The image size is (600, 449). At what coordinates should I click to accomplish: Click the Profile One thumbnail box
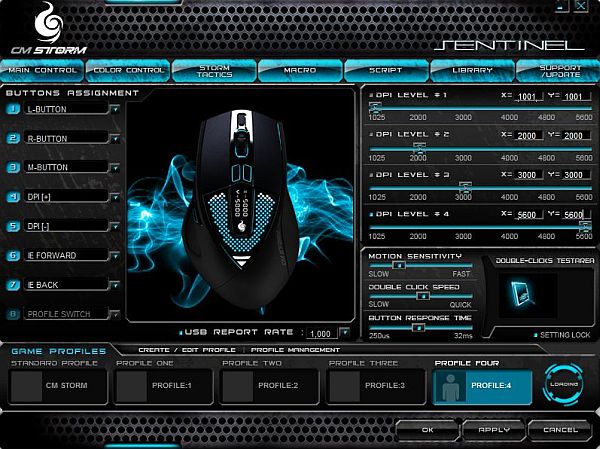click(131, 385)
